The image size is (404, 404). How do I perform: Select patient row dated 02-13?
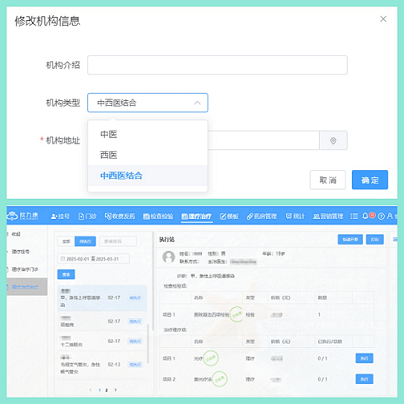click(x=102, y=365)
